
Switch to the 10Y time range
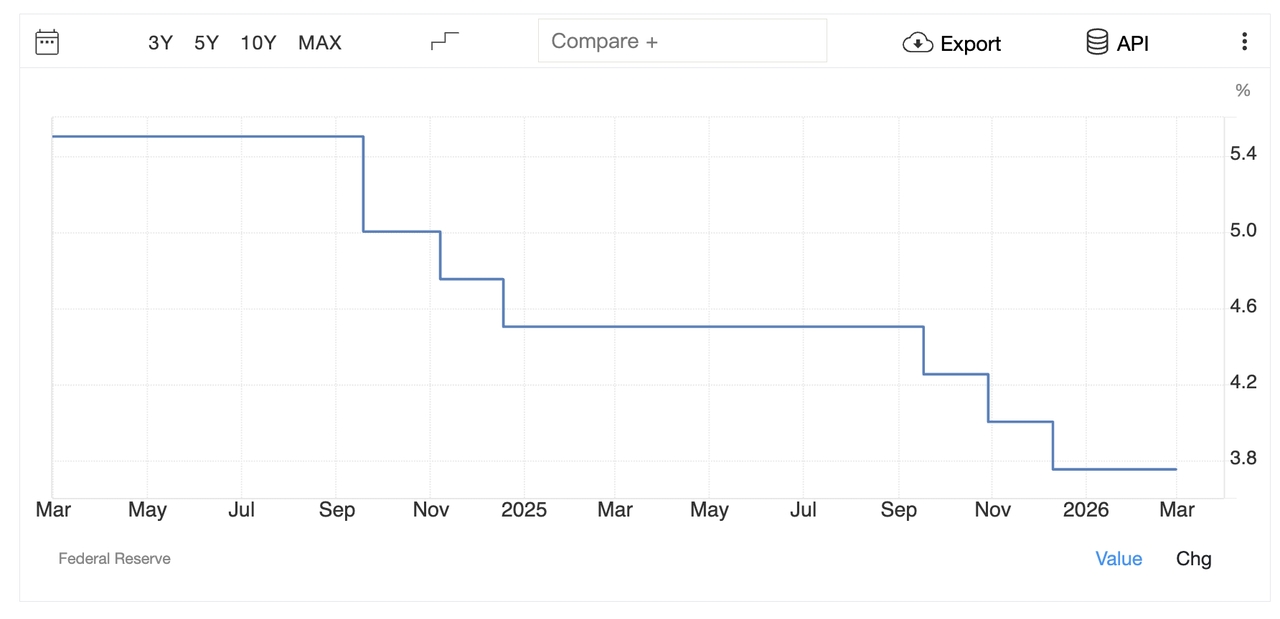coord(258,42)
